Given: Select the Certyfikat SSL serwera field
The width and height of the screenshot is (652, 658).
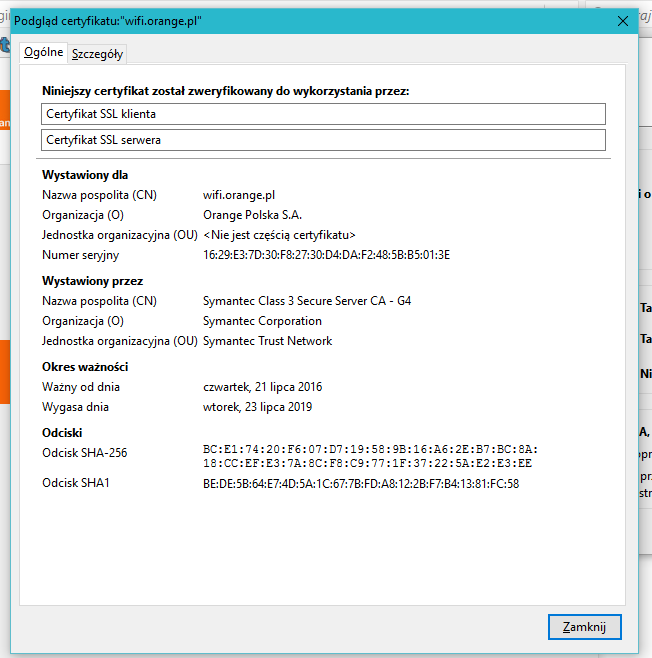Looking at the screenshot, I should point(323,140).
